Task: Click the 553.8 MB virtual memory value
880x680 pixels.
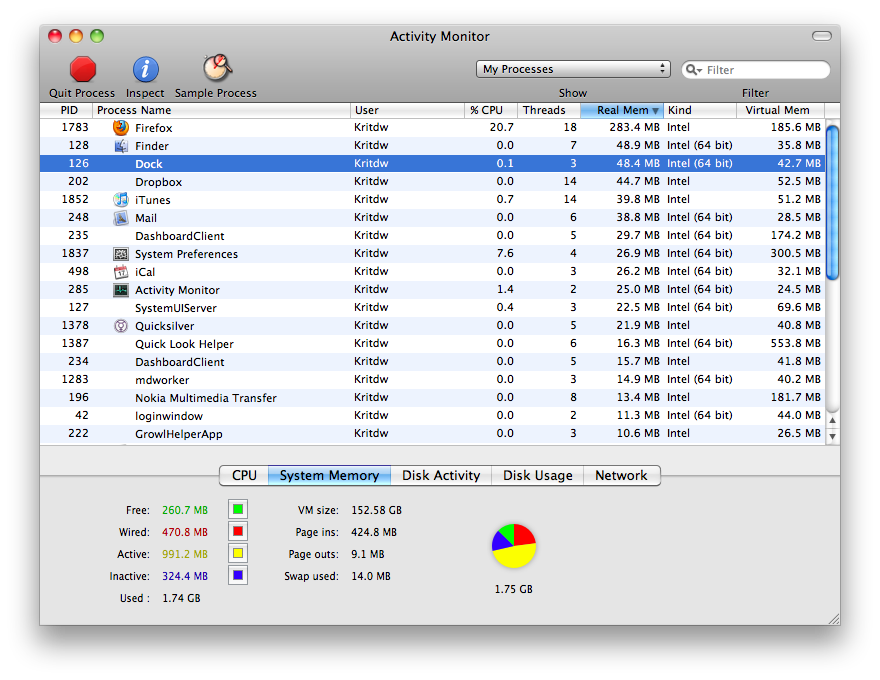Action: click(x=795, y=343)
